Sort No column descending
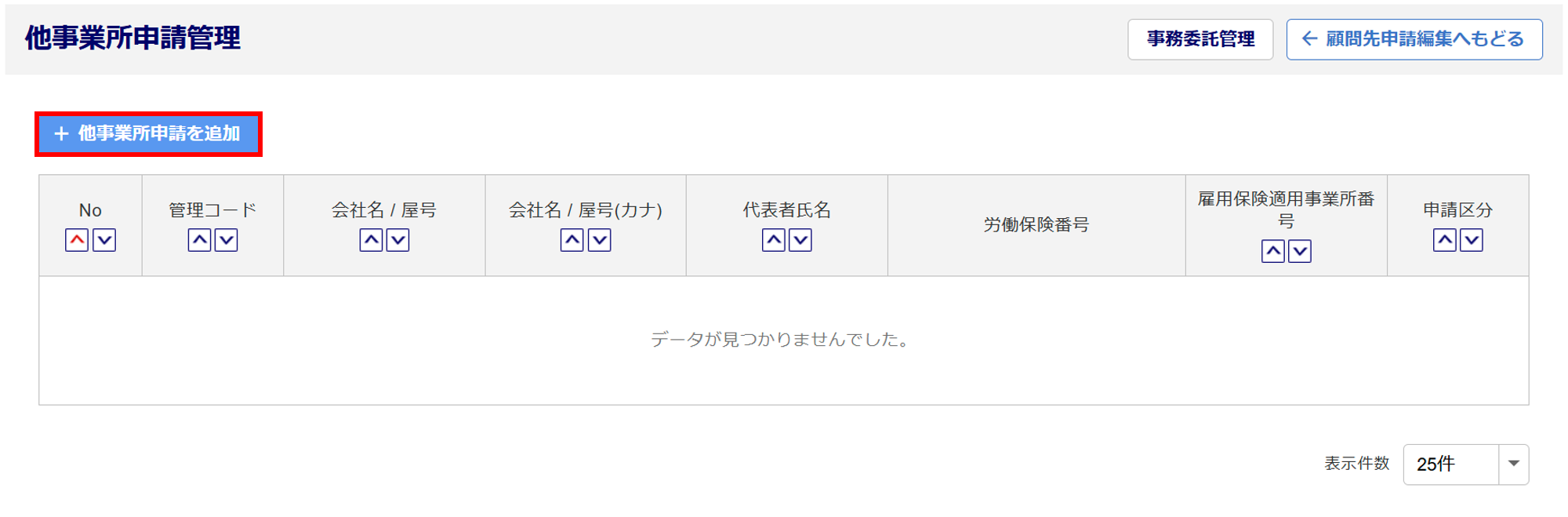Image resolution: width=1568 pixels, height=517 pixels. tap(104, 240)
